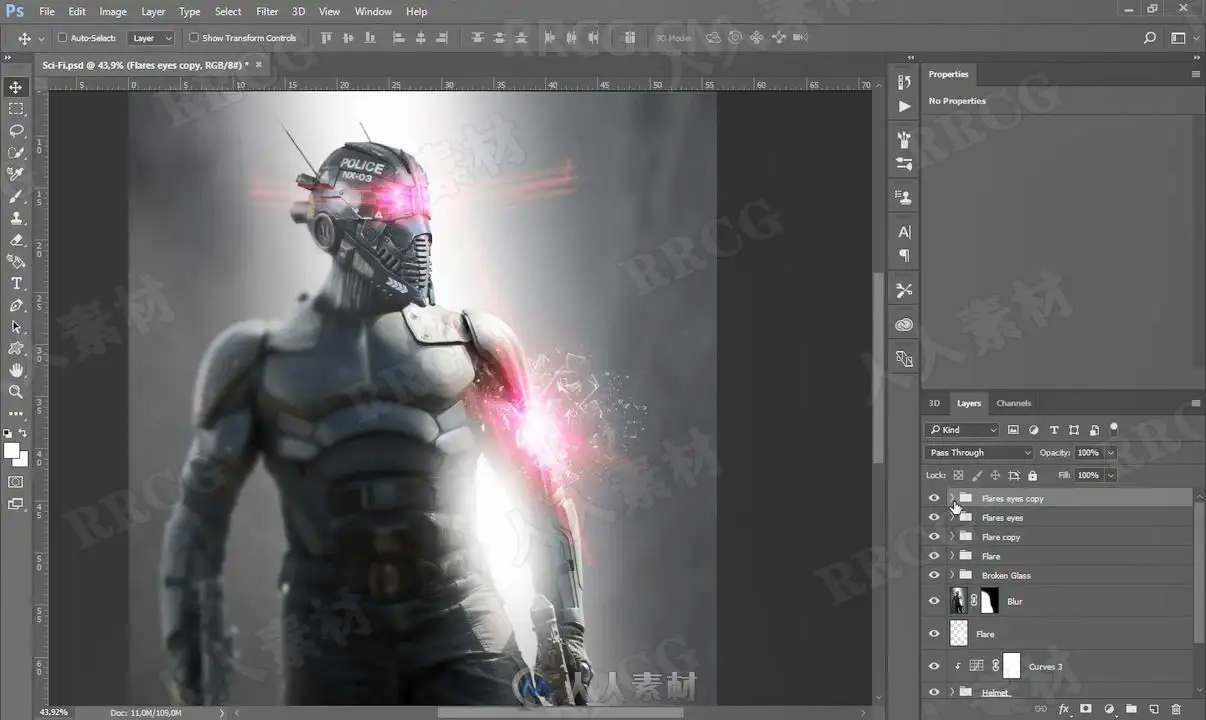The height and width of the screenshot is (720, 1206).
Task: Select the Eraser tool
Action: 16,240
